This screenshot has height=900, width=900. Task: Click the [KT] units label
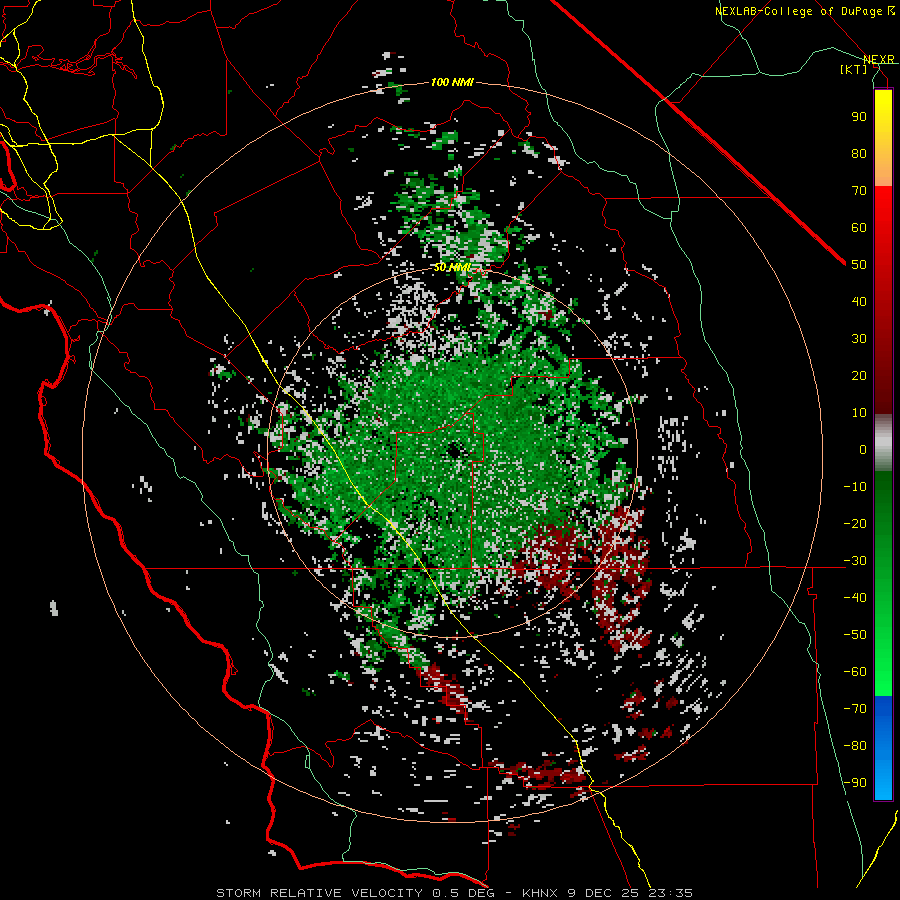point(854,69)
